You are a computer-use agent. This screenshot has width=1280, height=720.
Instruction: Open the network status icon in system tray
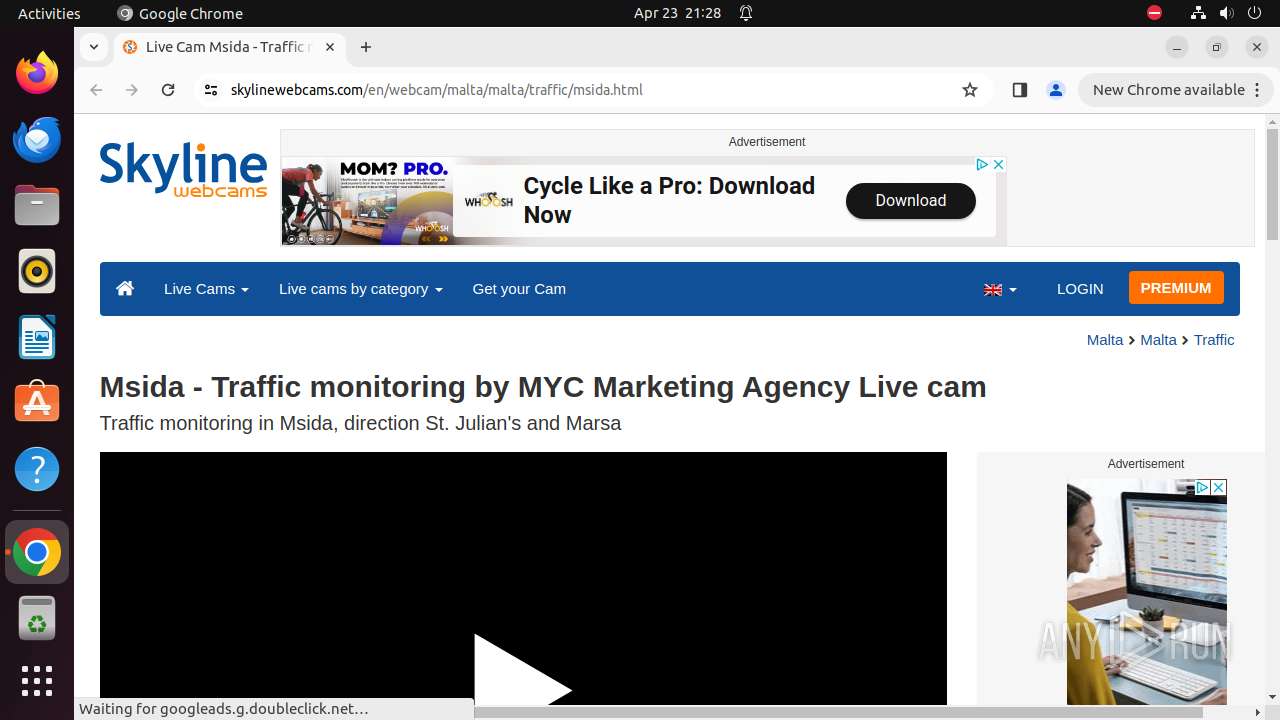pos(1198,13)
